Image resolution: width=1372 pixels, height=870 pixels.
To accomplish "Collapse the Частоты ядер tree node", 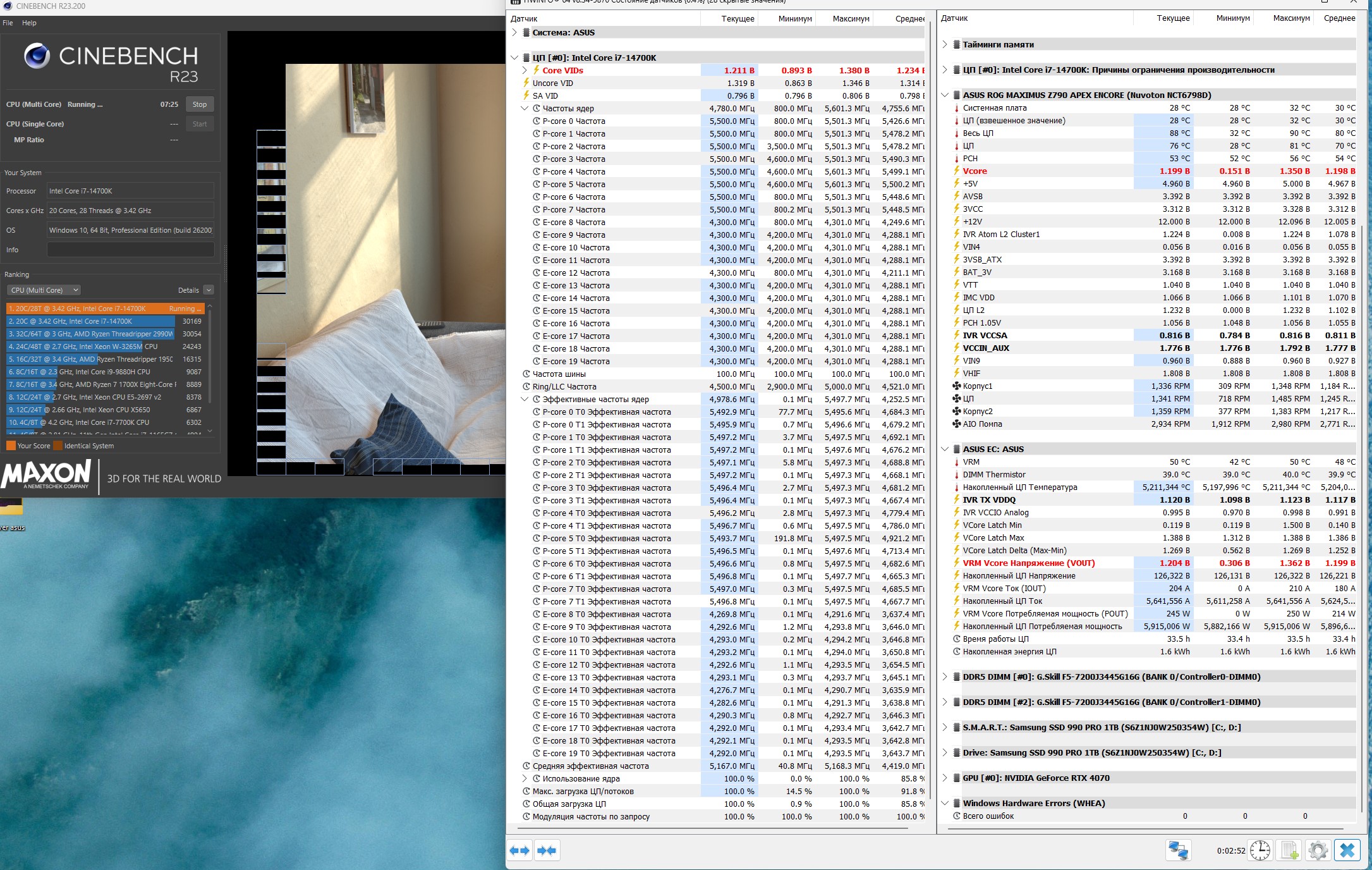I will [525, 108].
